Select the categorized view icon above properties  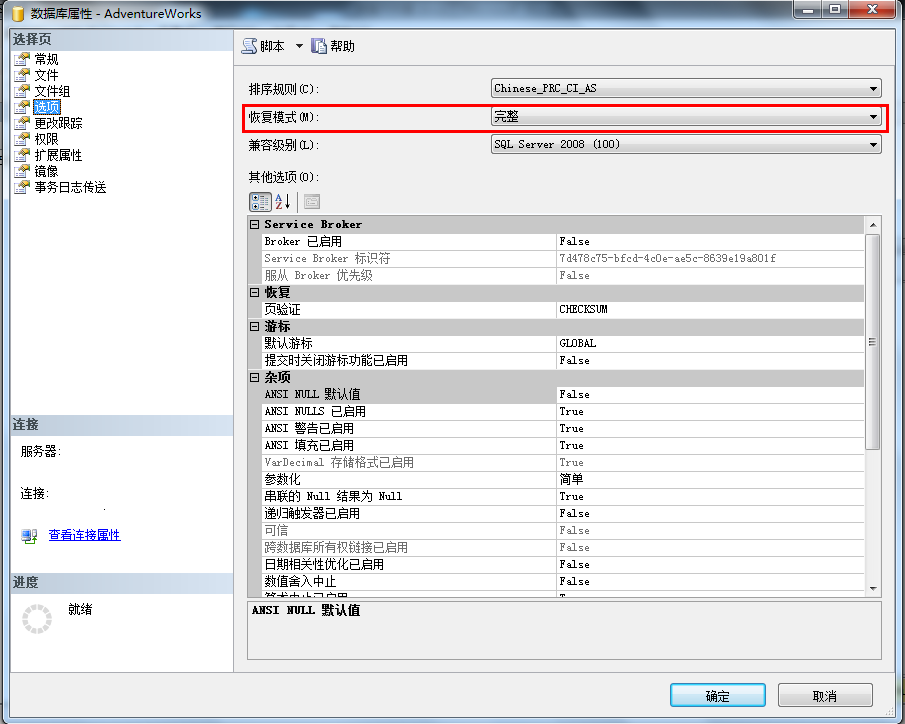(259, 201)
